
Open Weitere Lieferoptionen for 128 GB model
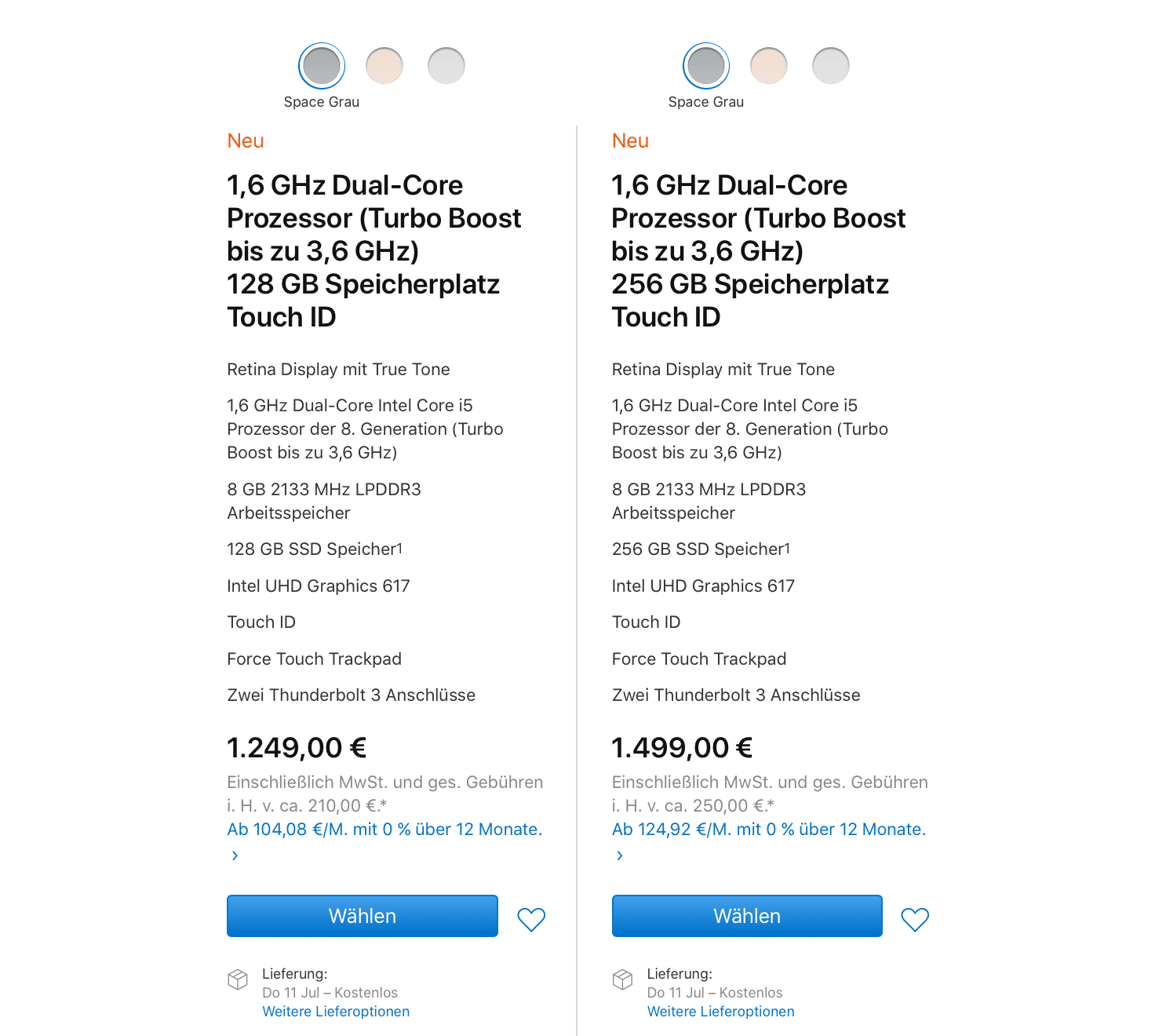(336, 1012)
